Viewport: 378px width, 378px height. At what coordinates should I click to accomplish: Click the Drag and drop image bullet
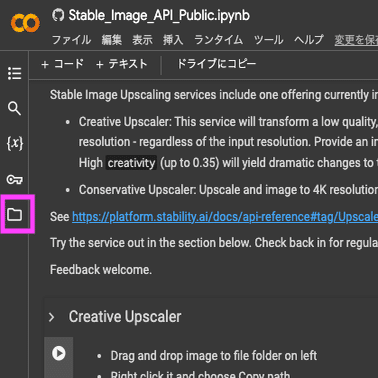click(214, 356)
